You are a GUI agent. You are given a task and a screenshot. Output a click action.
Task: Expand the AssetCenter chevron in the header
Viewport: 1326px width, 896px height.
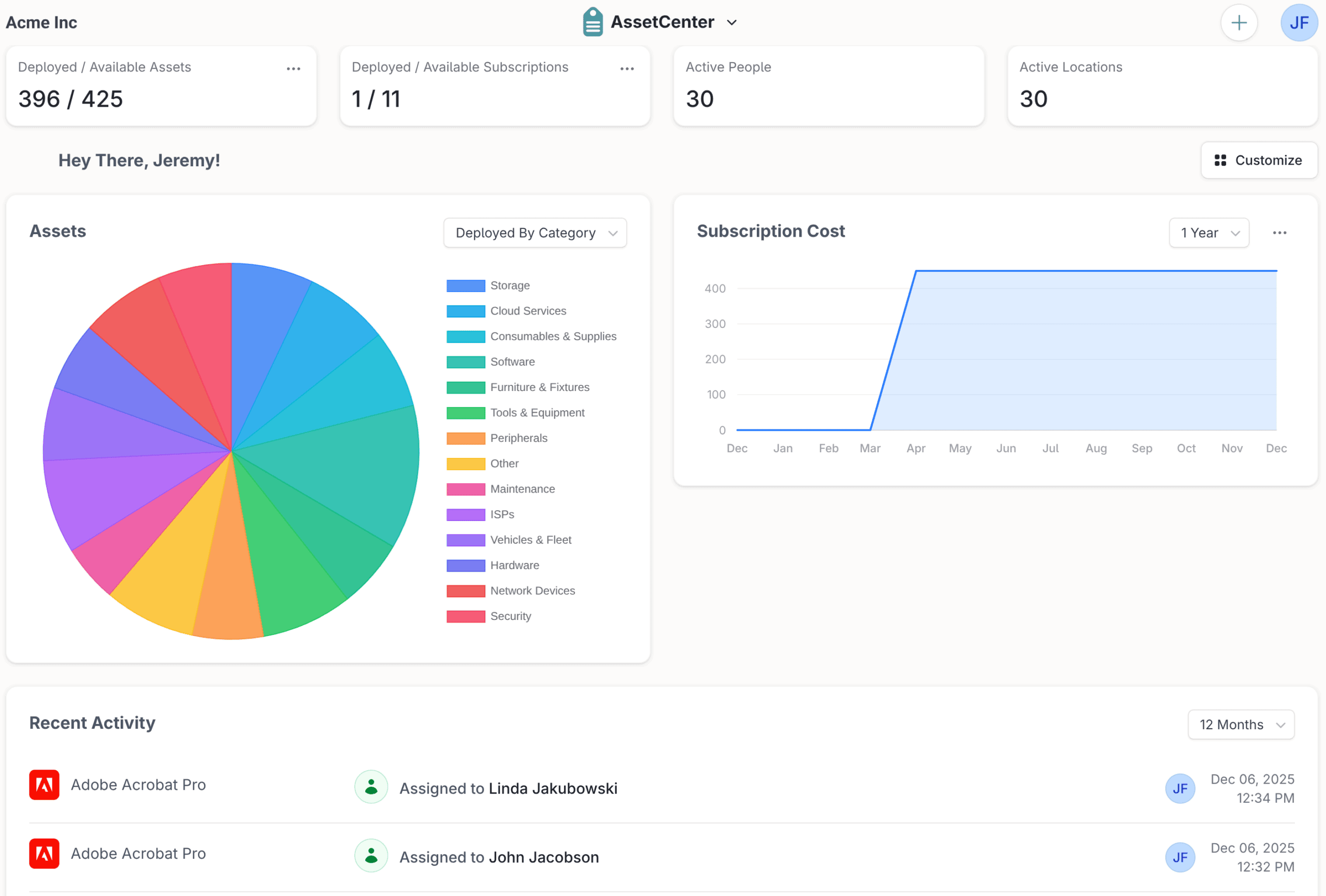click(x=733, y=22)
